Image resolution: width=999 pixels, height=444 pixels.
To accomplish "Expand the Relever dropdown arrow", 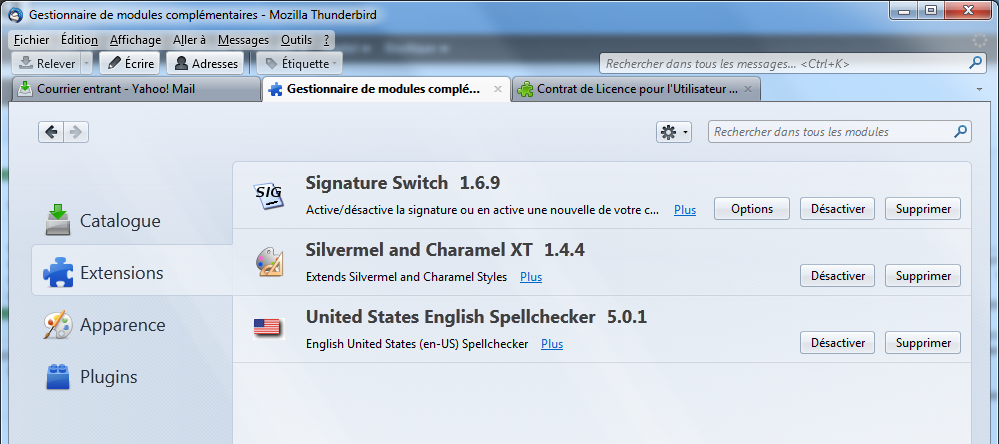I will (87, 63).
